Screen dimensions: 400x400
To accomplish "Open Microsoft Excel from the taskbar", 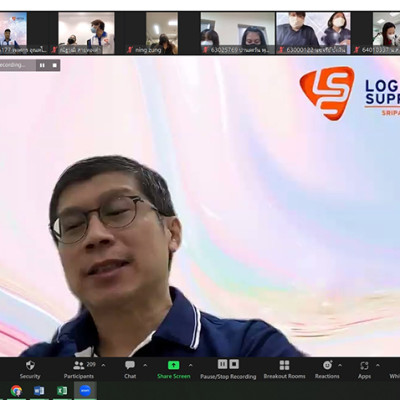I will [62, 390].
